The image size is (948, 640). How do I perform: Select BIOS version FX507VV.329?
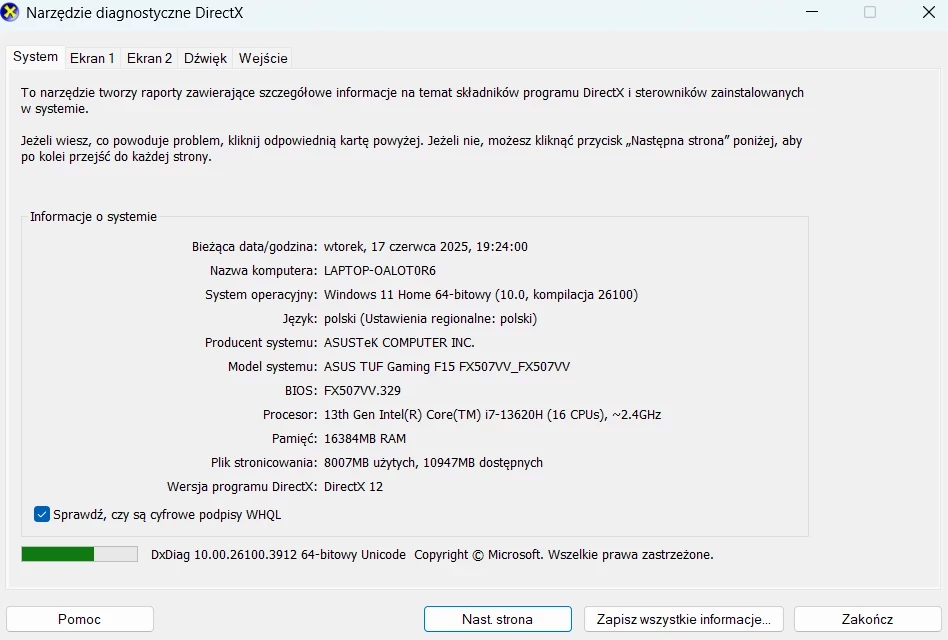[x=362, y=390]
